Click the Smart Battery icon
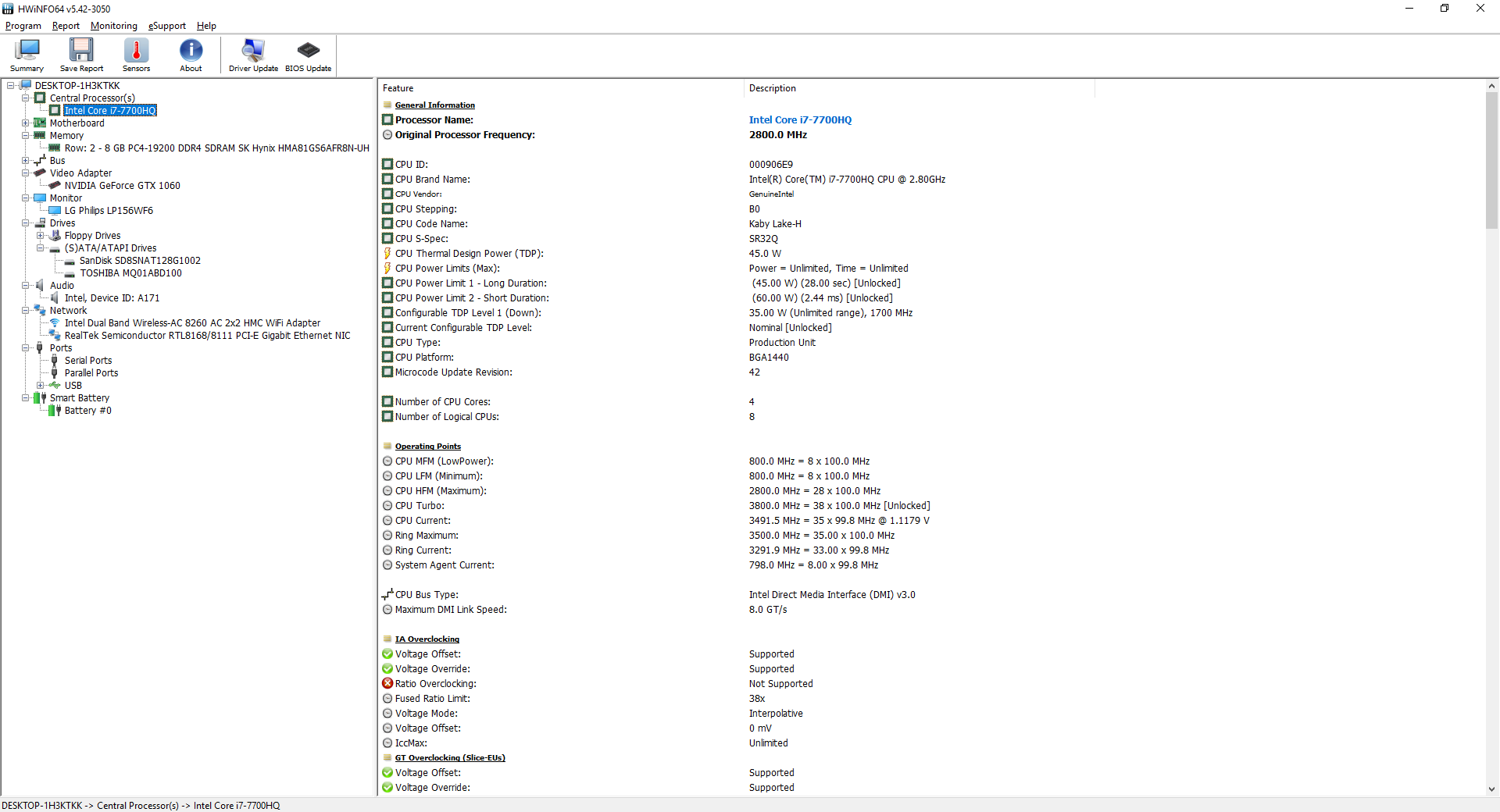 [x=40, y=397]
